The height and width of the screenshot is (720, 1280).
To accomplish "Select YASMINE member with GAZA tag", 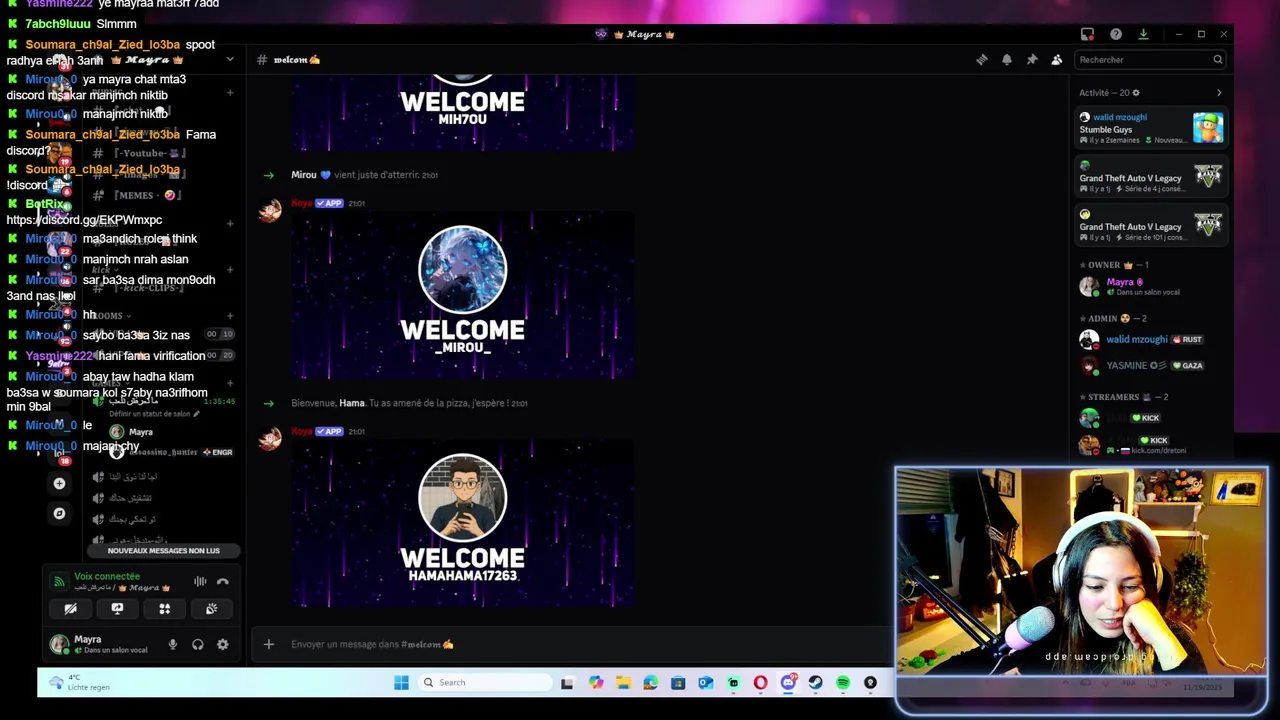I will tap(1151, 366).
